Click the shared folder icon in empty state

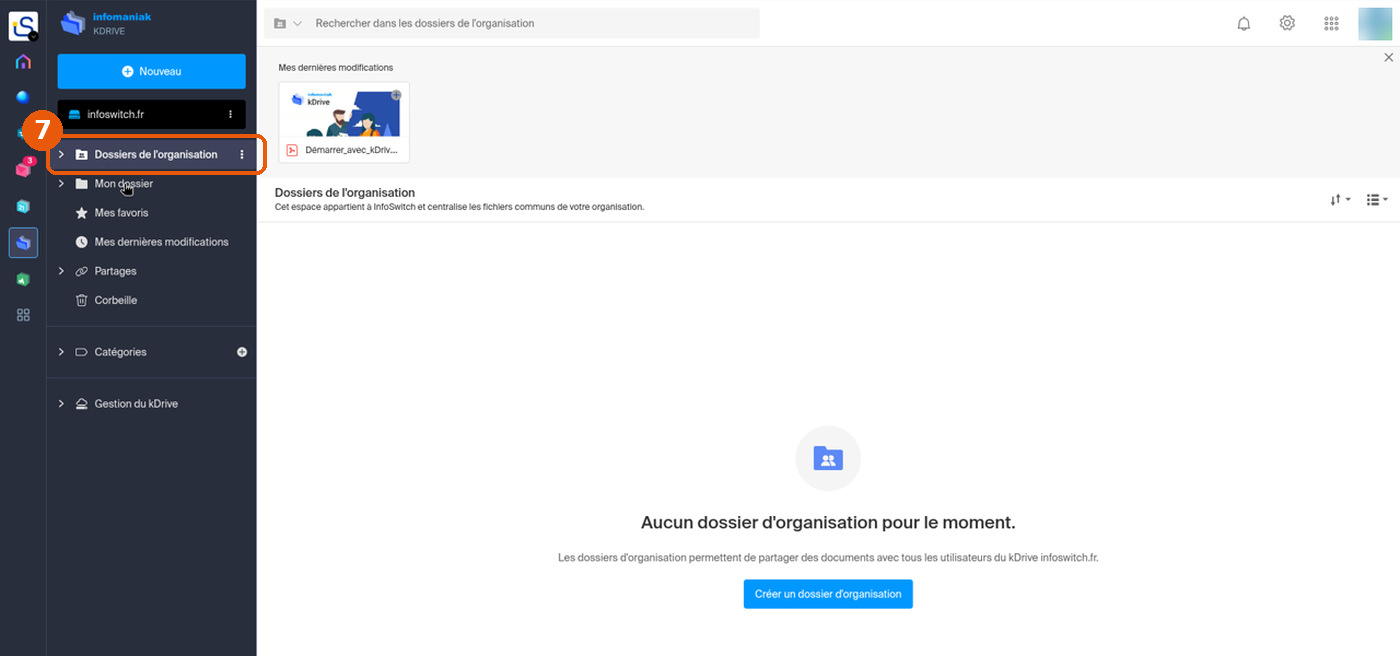[828, 458]
